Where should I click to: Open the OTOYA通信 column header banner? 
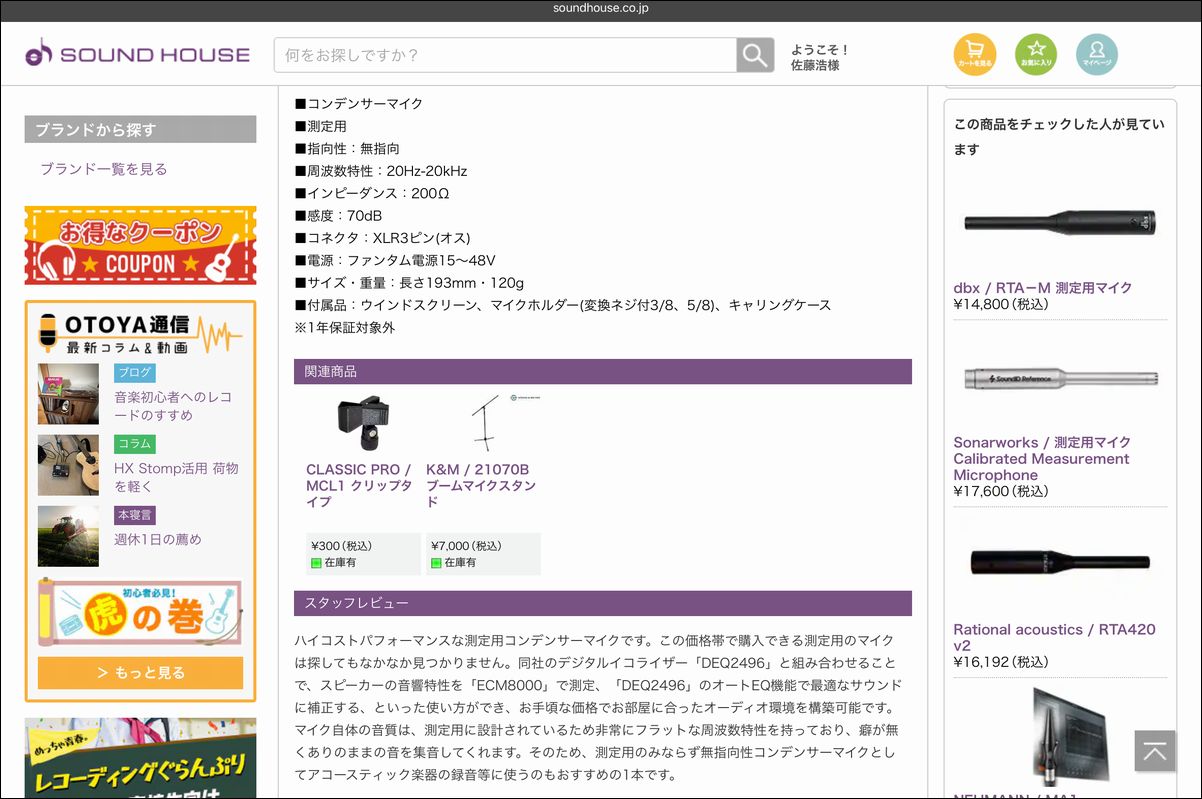[140, 334]
